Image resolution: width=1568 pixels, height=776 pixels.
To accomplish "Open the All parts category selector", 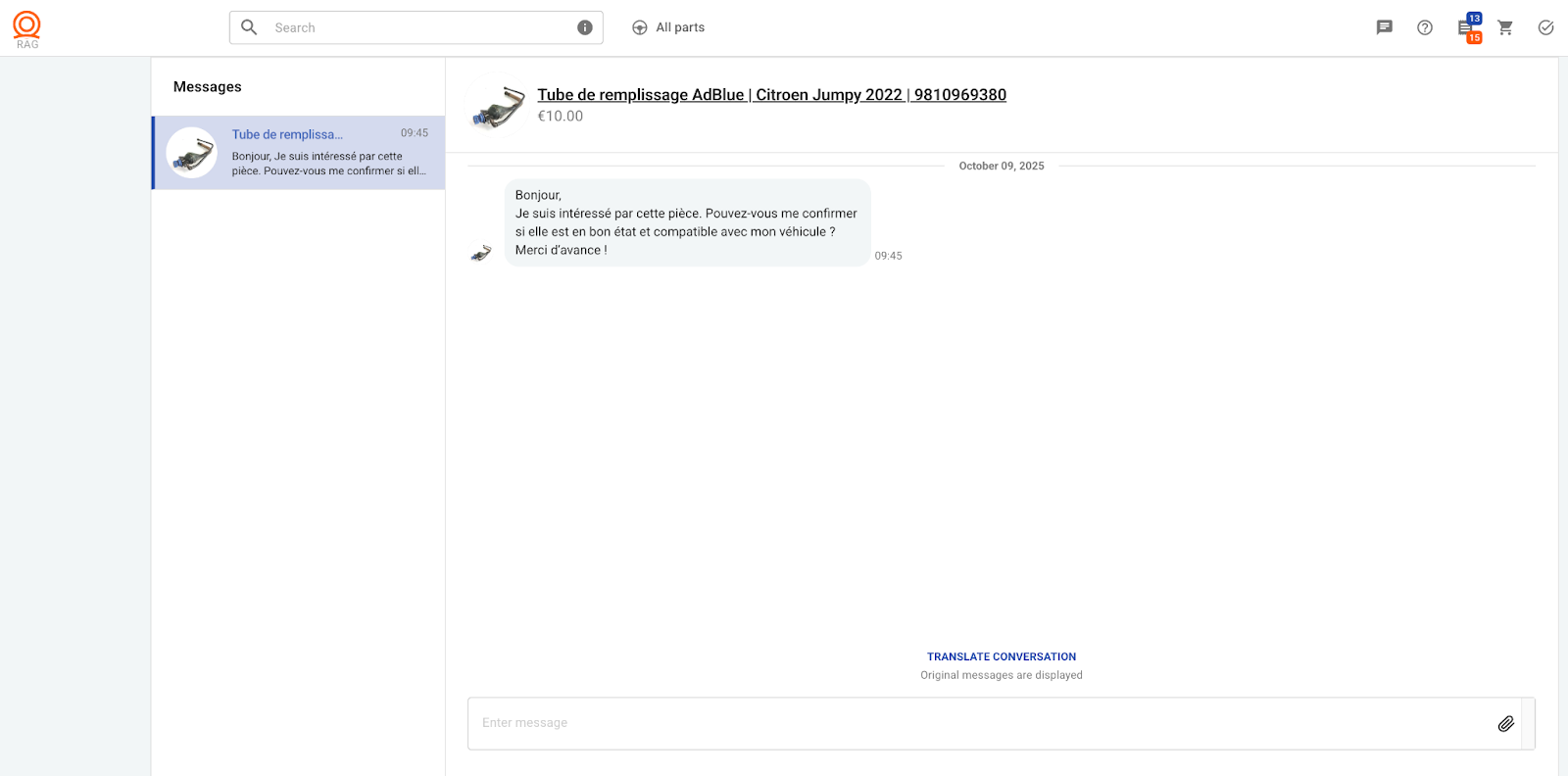I will 668,27.
